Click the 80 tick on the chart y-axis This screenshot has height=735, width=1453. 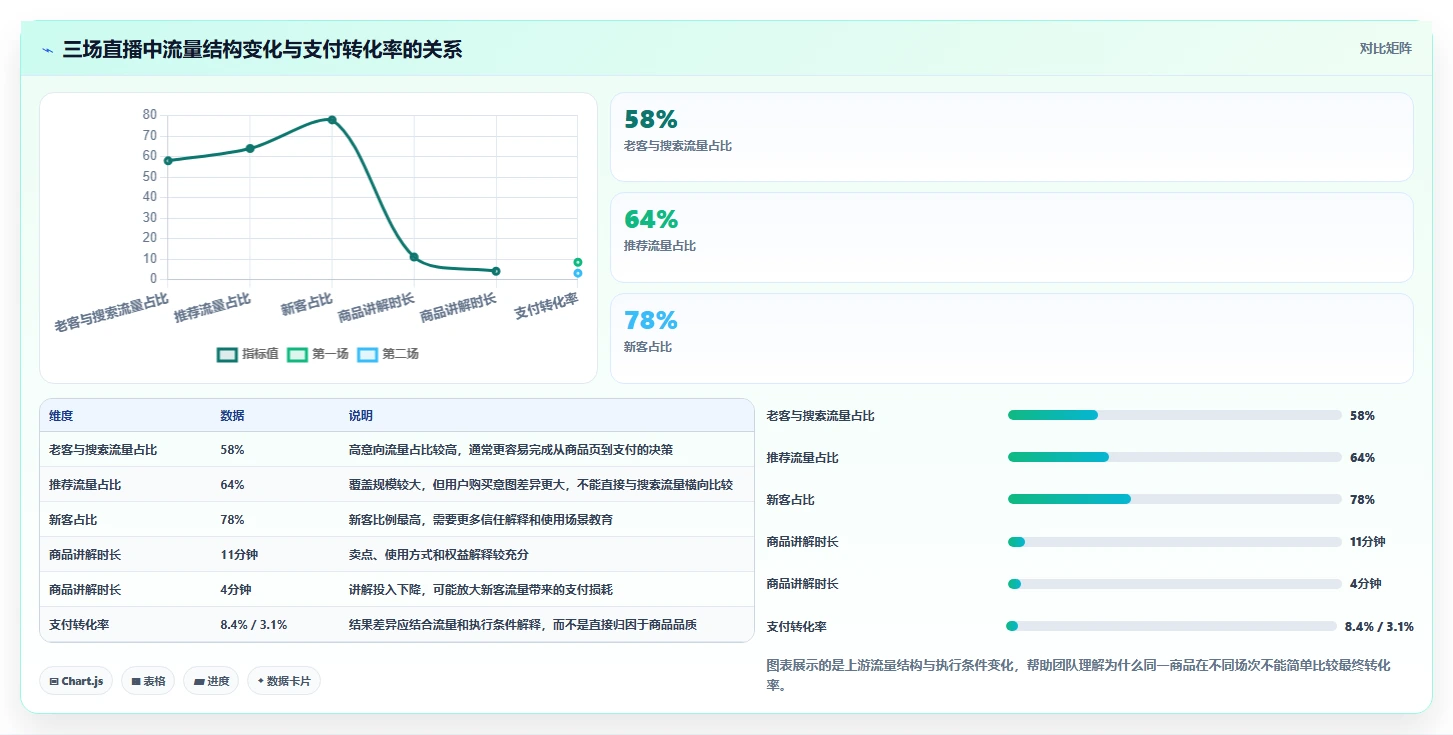150,115
